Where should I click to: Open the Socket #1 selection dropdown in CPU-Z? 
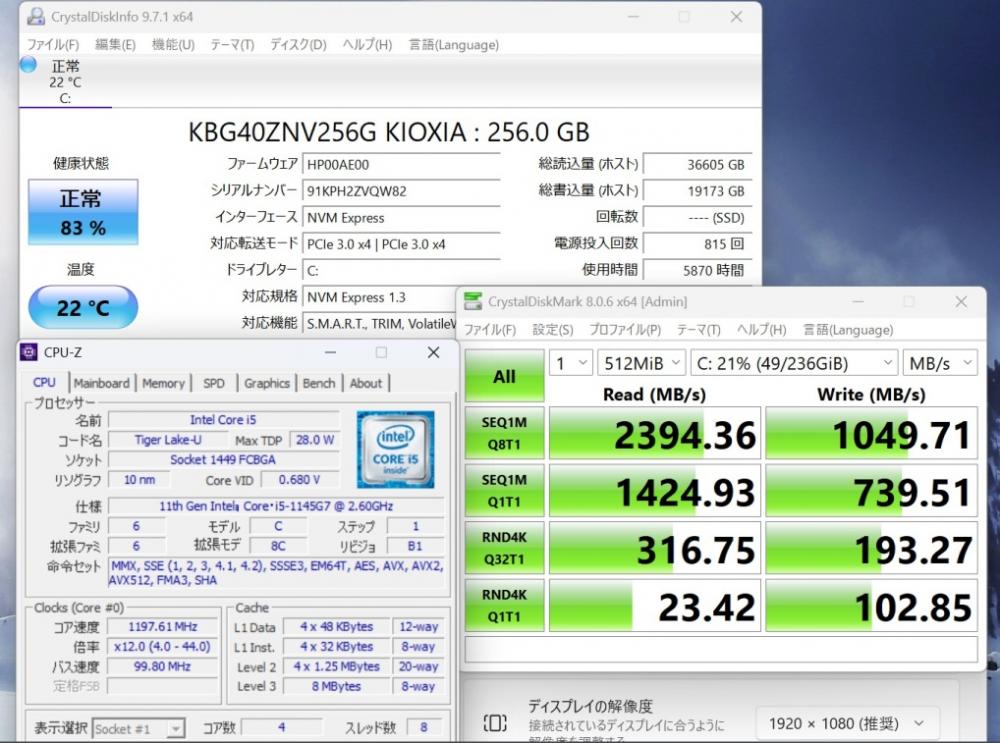click(138, 728)
